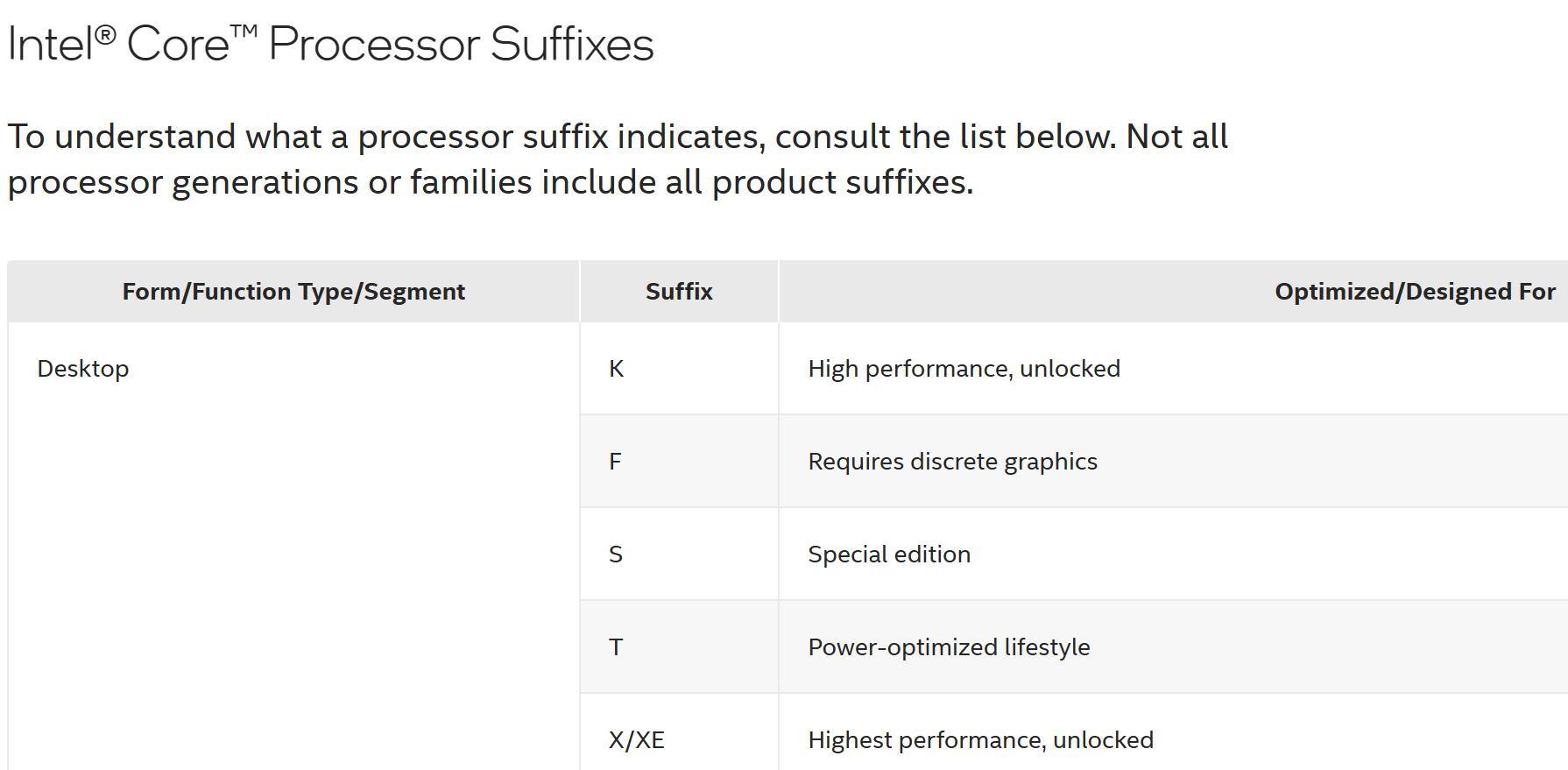Viewport: 1568px width, 770px height.
Task: Select the 'Form/Function Type/Segment' column header
Action: coord(293,292)
